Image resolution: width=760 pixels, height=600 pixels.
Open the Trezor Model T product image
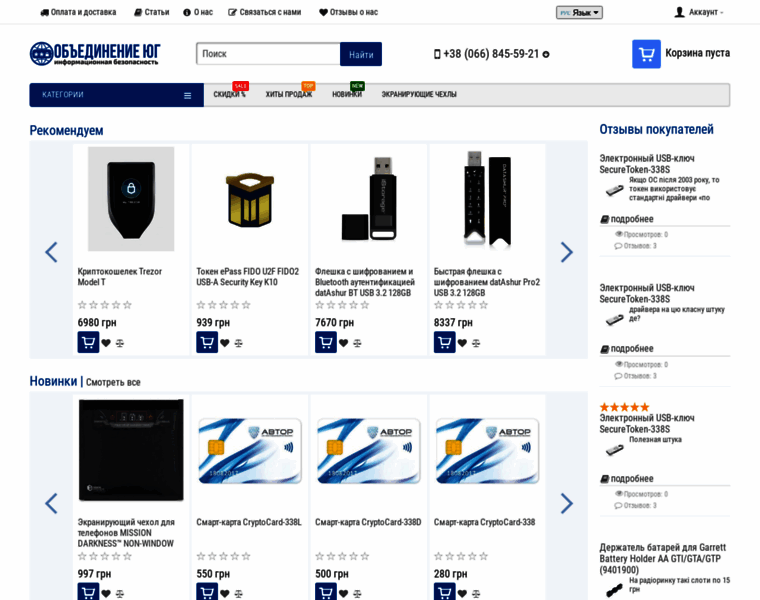[131, 199]
